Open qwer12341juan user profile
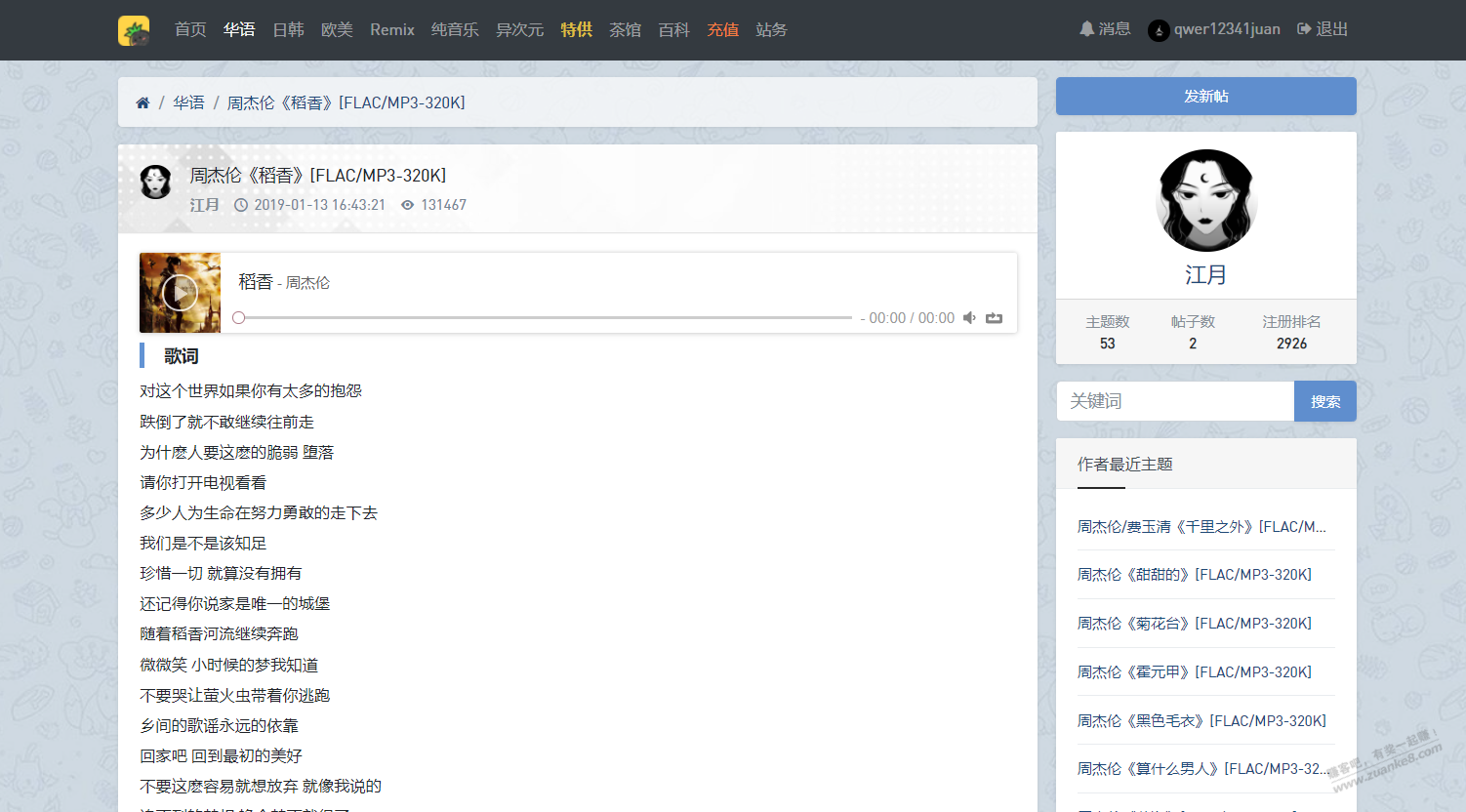The height and width of the screenshot is (812, 1466). [x=1227, y=29]
